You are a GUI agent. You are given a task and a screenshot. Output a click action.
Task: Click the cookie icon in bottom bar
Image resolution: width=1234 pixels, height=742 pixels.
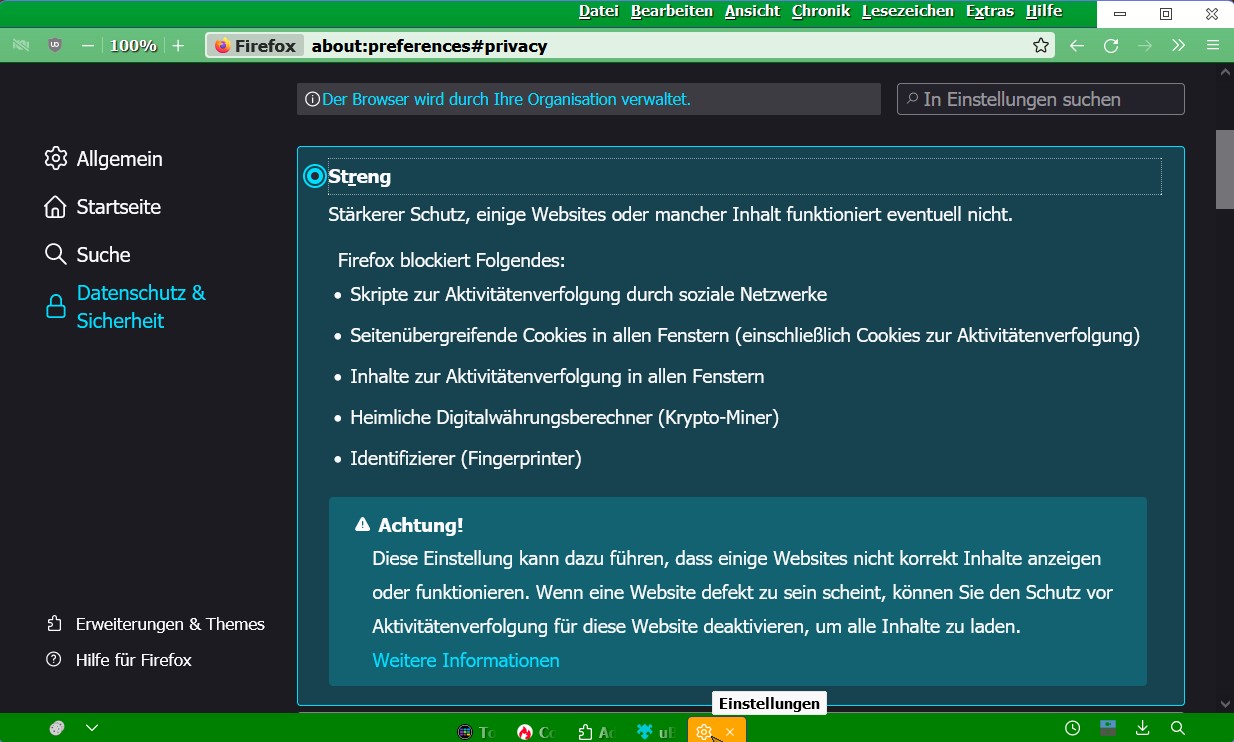(57, 728)
